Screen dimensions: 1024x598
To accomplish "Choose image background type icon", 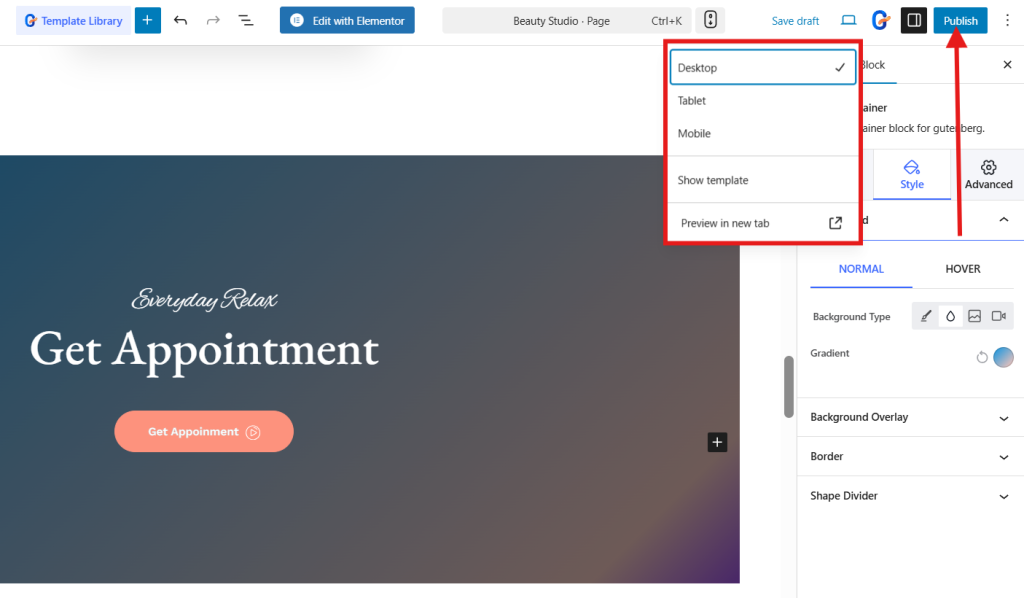I will tap(974, 316).
